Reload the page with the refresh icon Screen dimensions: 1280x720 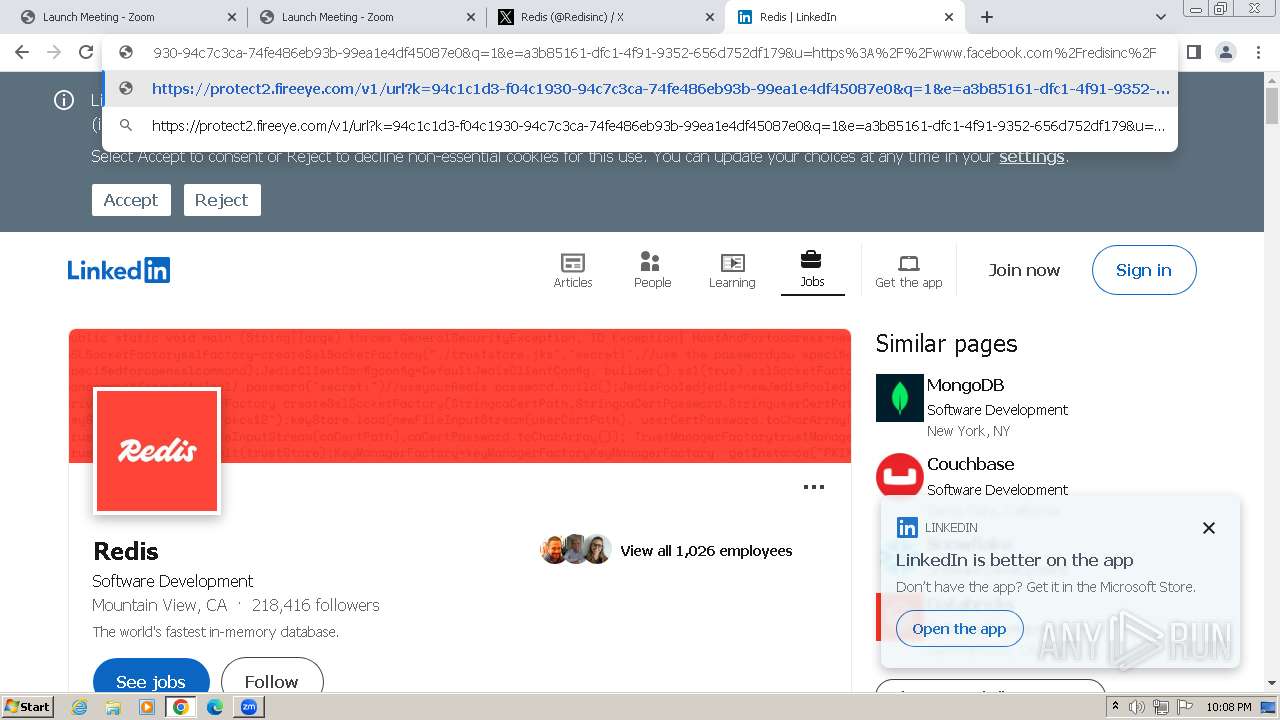[86, 52]
